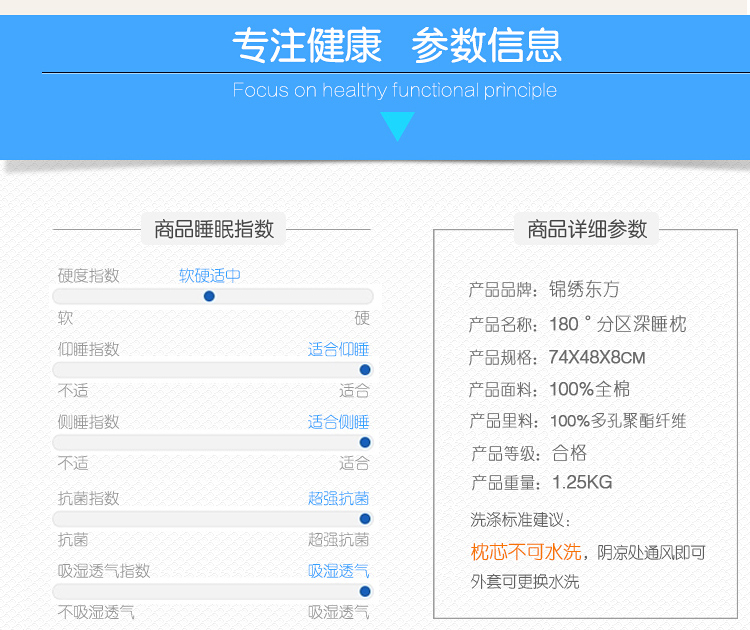
Task: Click the blue 超强抗菌 label above slider
Action: coord(338,498)
